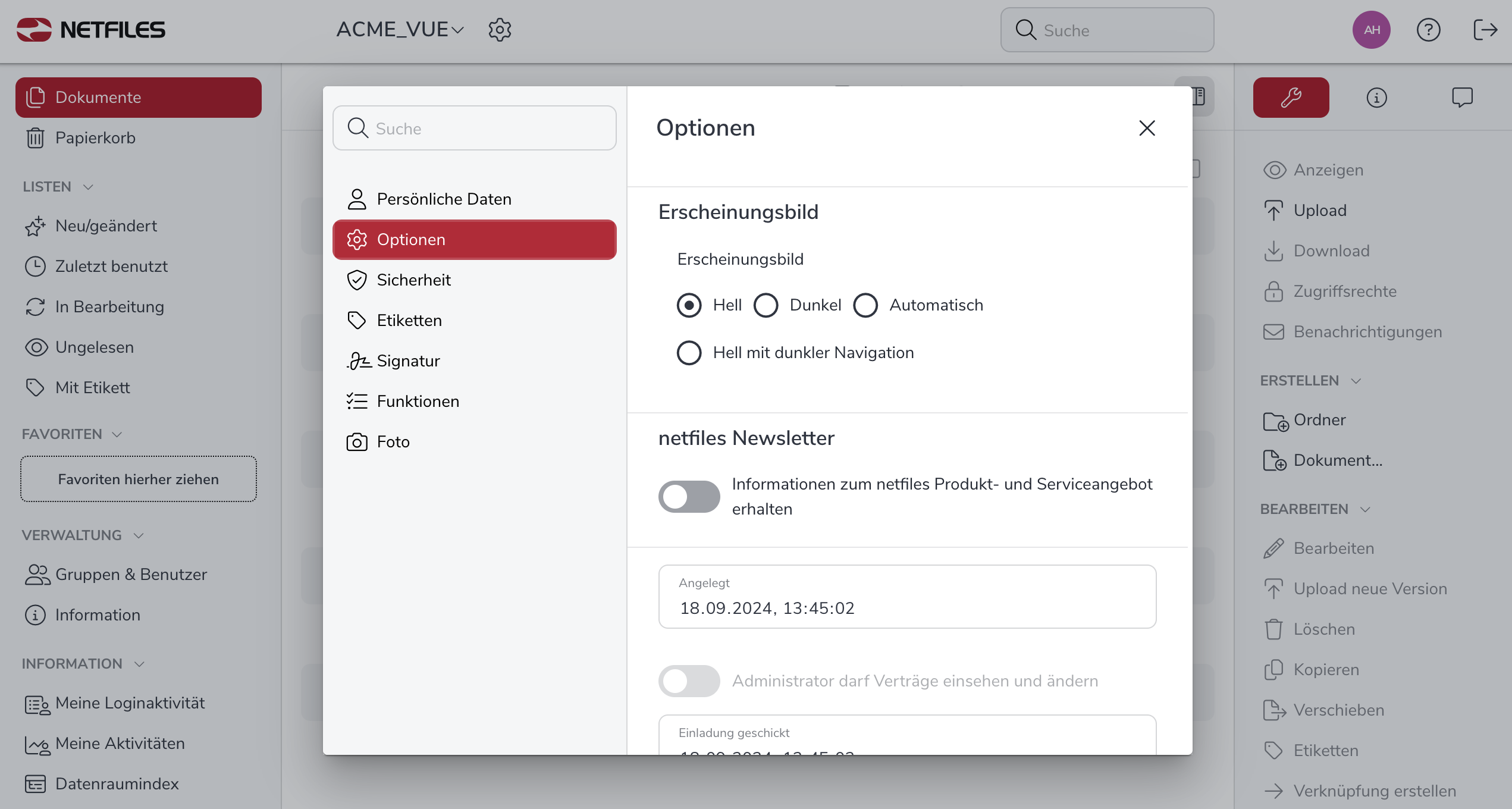
Task: Open the info panel icon tab
Action: point(1376,98)
